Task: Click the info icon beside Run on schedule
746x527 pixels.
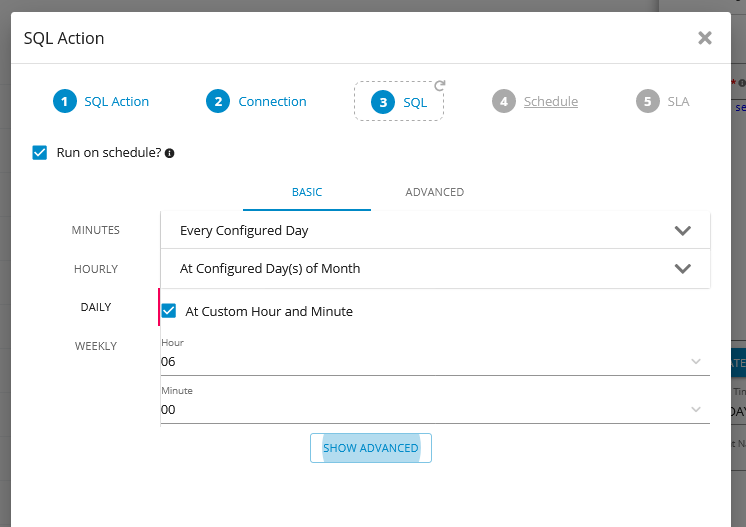Action: 170,153
